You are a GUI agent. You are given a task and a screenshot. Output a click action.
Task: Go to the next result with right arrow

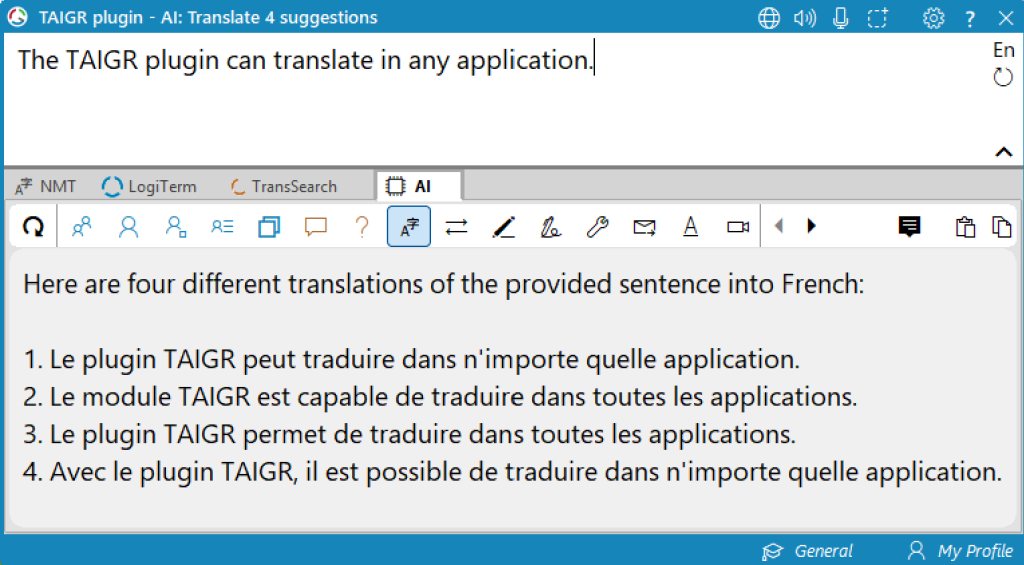pos(811,227)
